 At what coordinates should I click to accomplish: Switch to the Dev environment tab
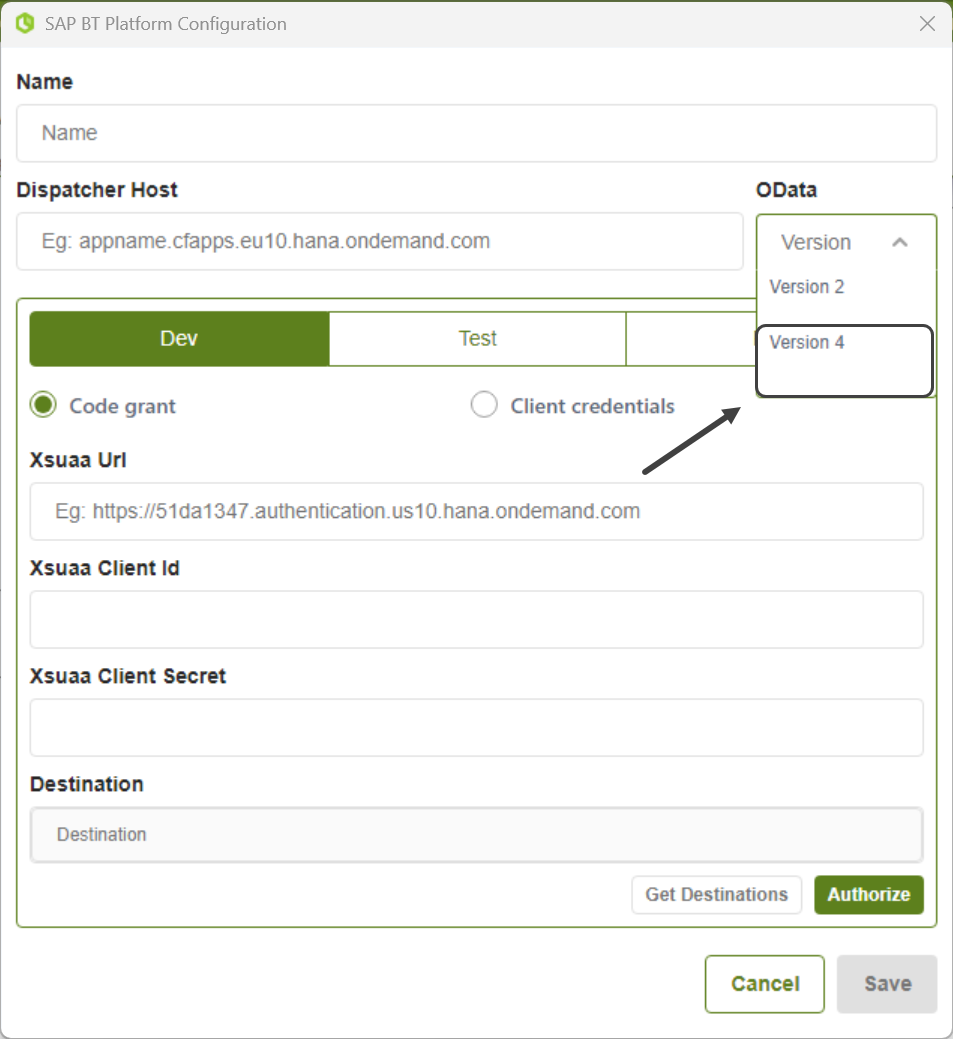coord(179,339)
